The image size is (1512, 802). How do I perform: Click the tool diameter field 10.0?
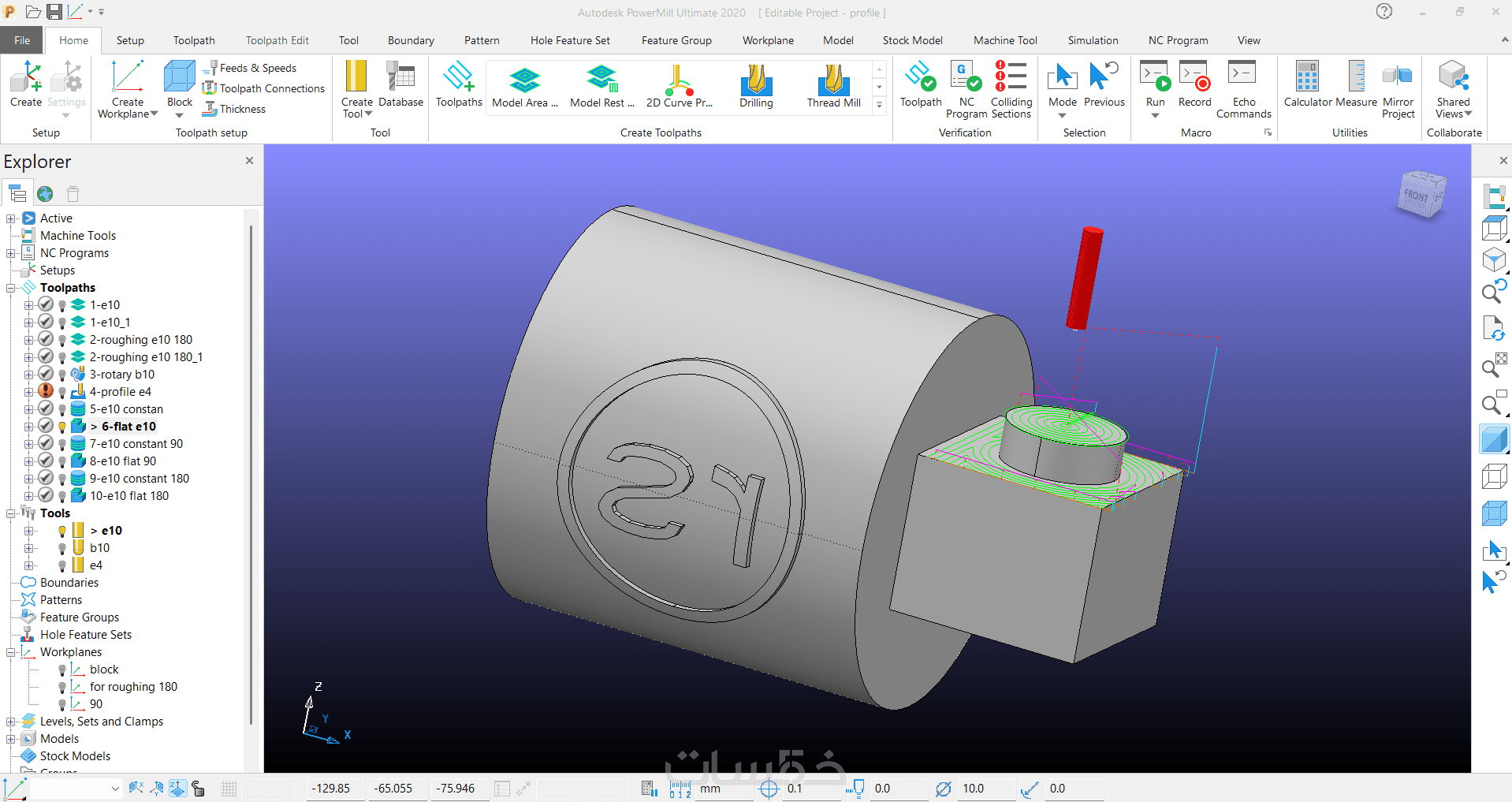click(986, 789)
